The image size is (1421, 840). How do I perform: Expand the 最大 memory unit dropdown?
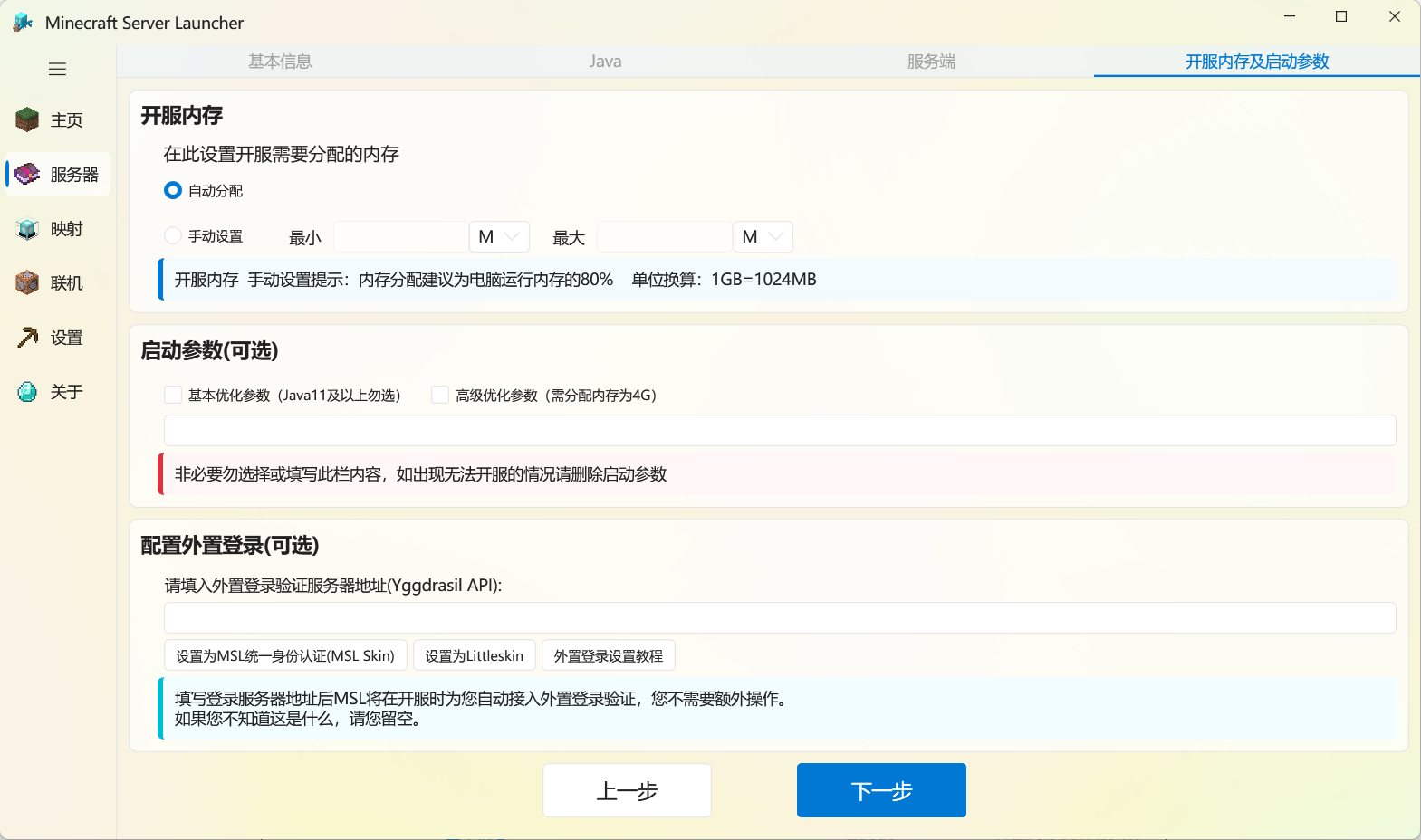coord(763,236)
